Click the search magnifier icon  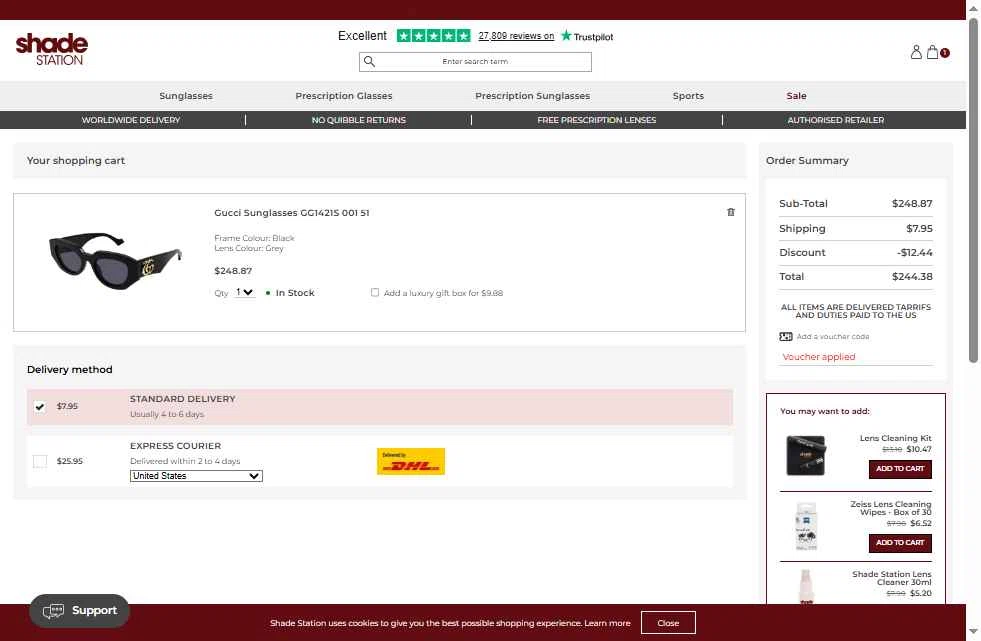(369, 61)
